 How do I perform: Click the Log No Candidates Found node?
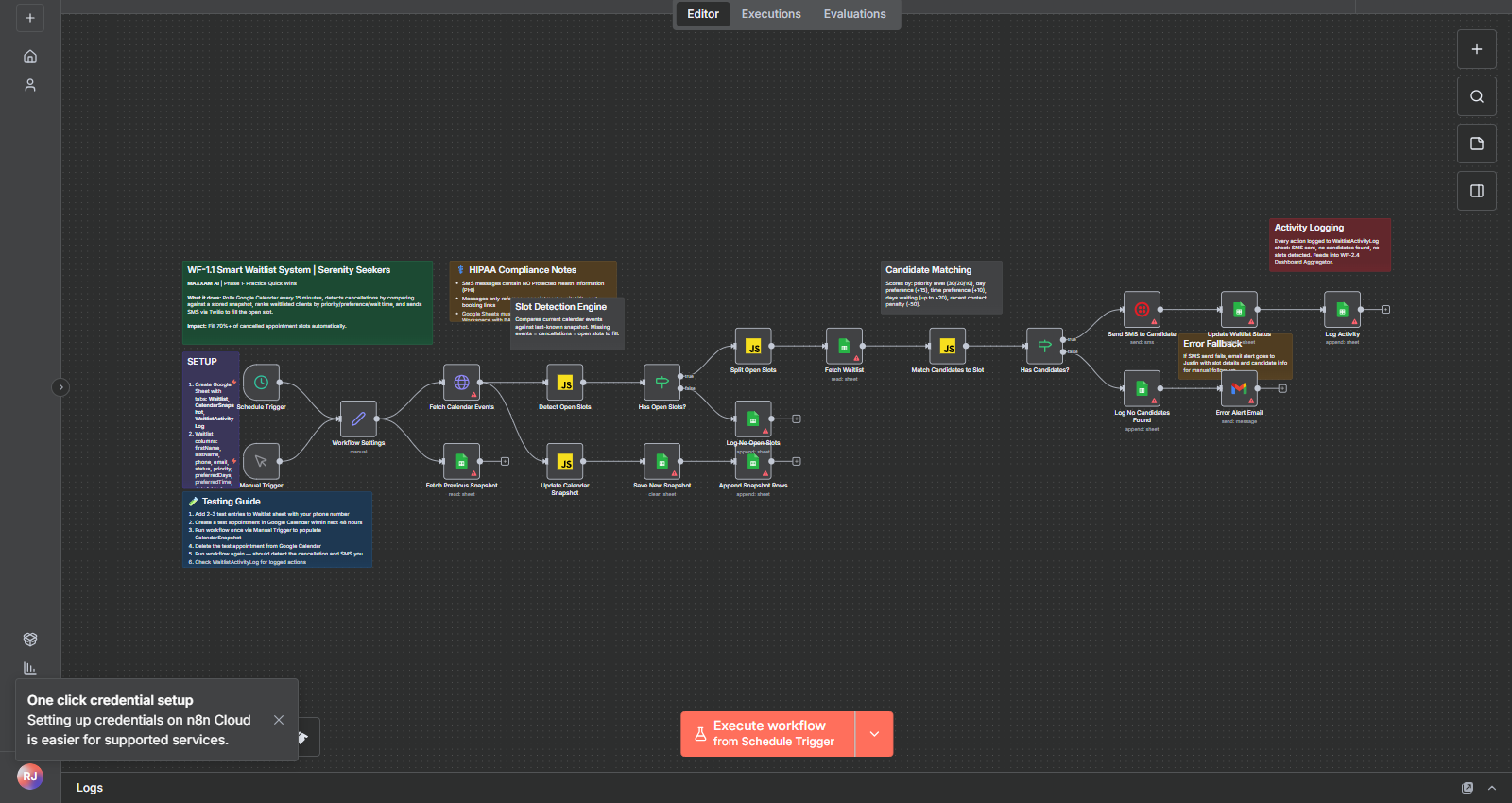click(1142, 388)
